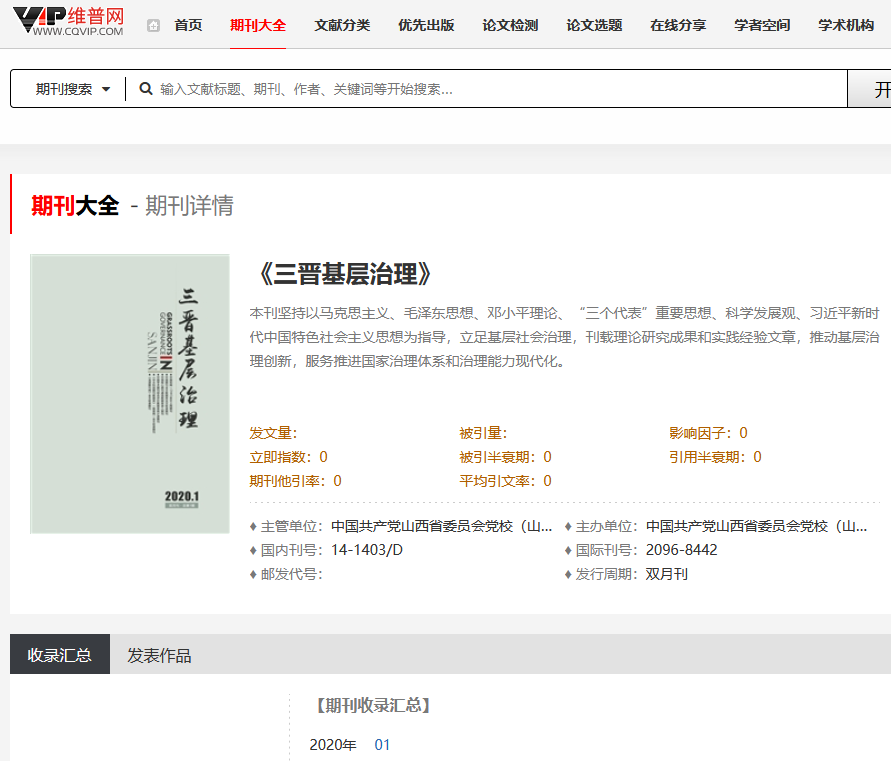891x761 pixels.
Task: Click the 被引半衰期 metric text
Action: coord(505,457)
